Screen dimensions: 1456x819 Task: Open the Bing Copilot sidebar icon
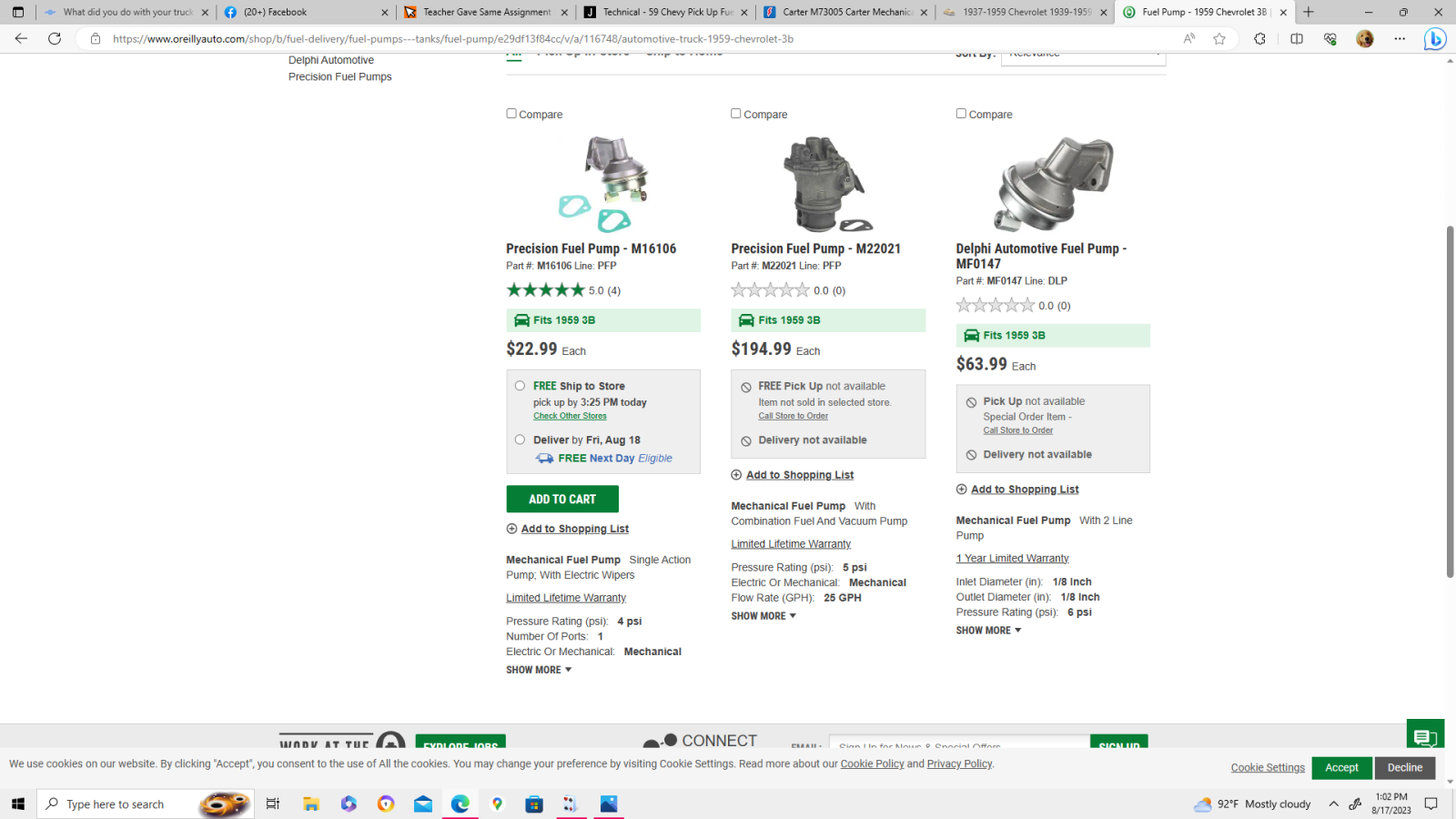point(1435,39)
